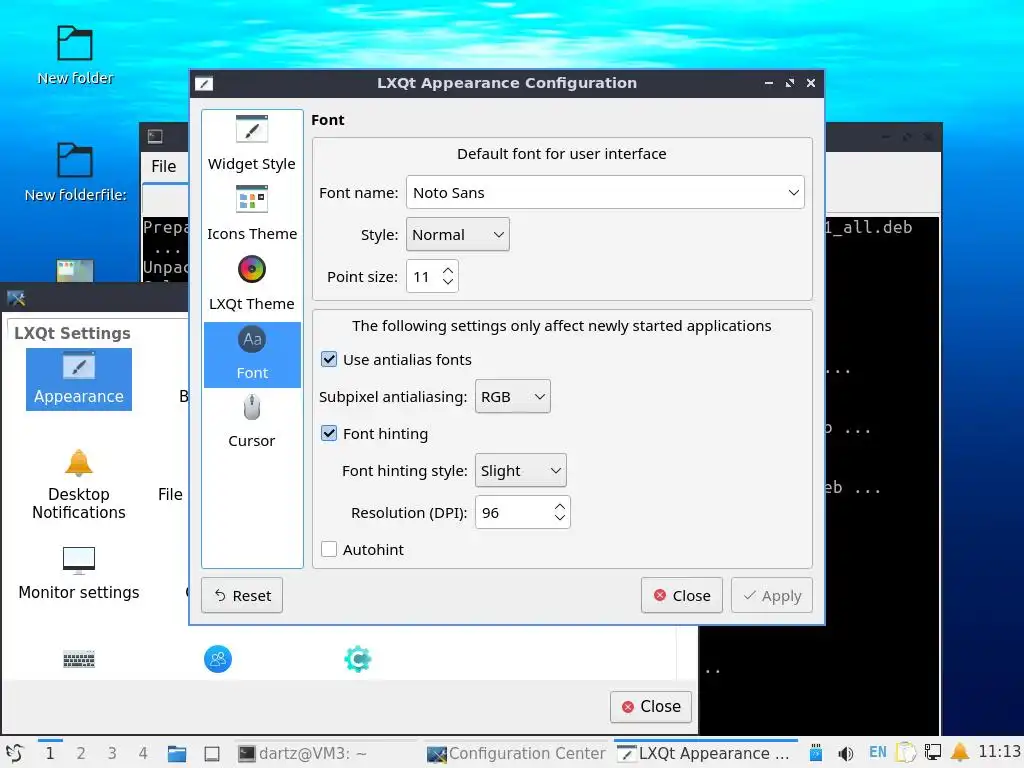Click show desktop icon in panel
Screen dimensions: 1024x768
click(212, 754)
